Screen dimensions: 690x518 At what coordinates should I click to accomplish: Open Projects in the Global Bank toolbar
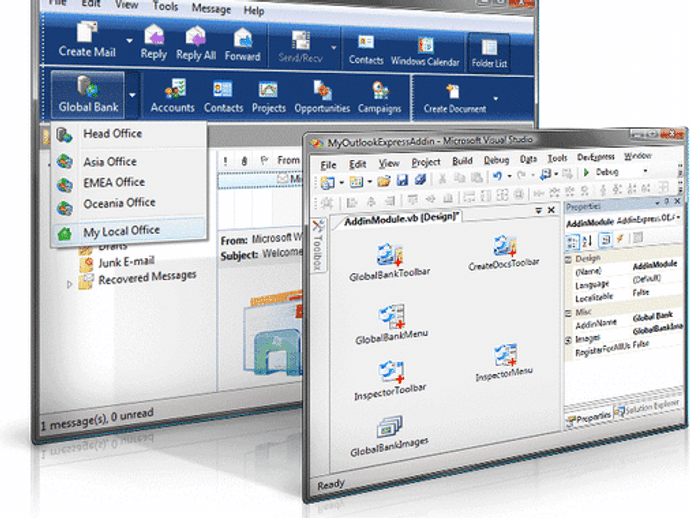click(268, 97)
